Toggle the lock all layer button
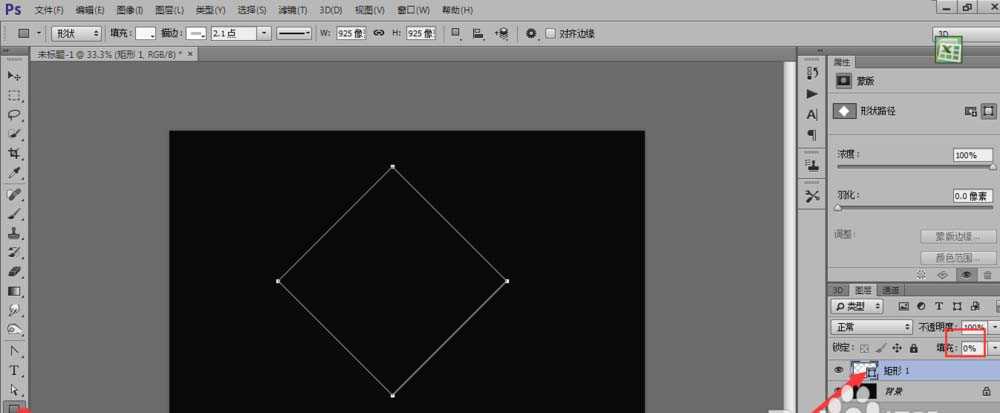This screenshot has height=413, width=1000. (914, 347)
